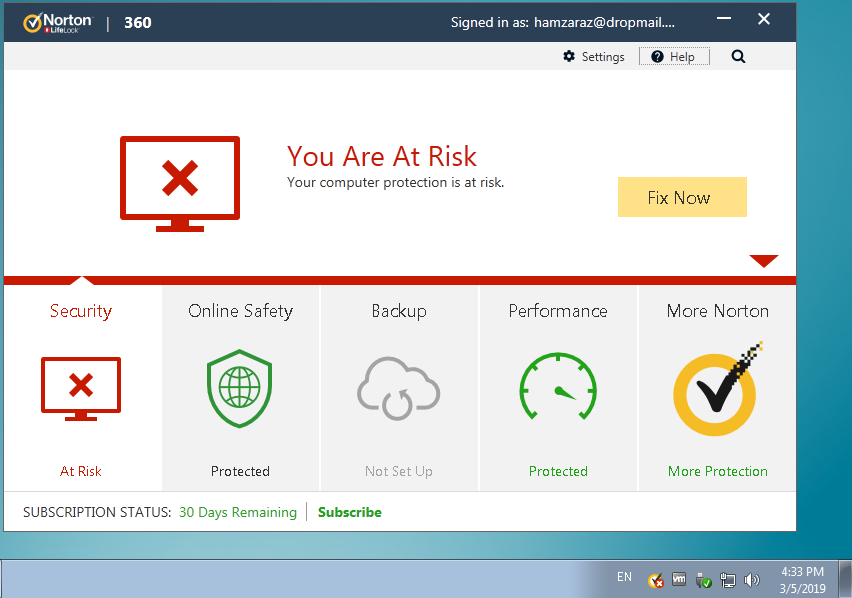Open the Help menu button
Viewport: 852px width, 598px height.
coord(674,56)
